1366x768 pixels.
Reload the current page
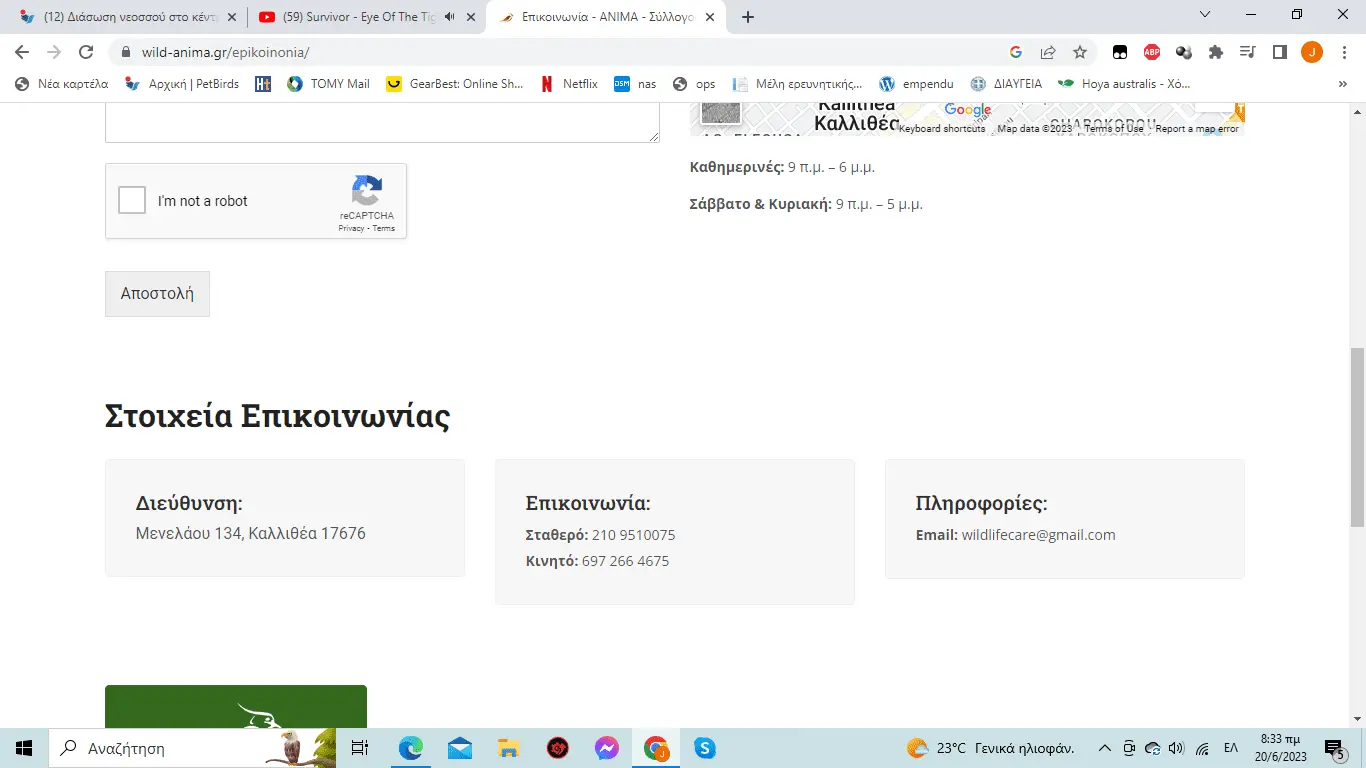click(86, 52)
